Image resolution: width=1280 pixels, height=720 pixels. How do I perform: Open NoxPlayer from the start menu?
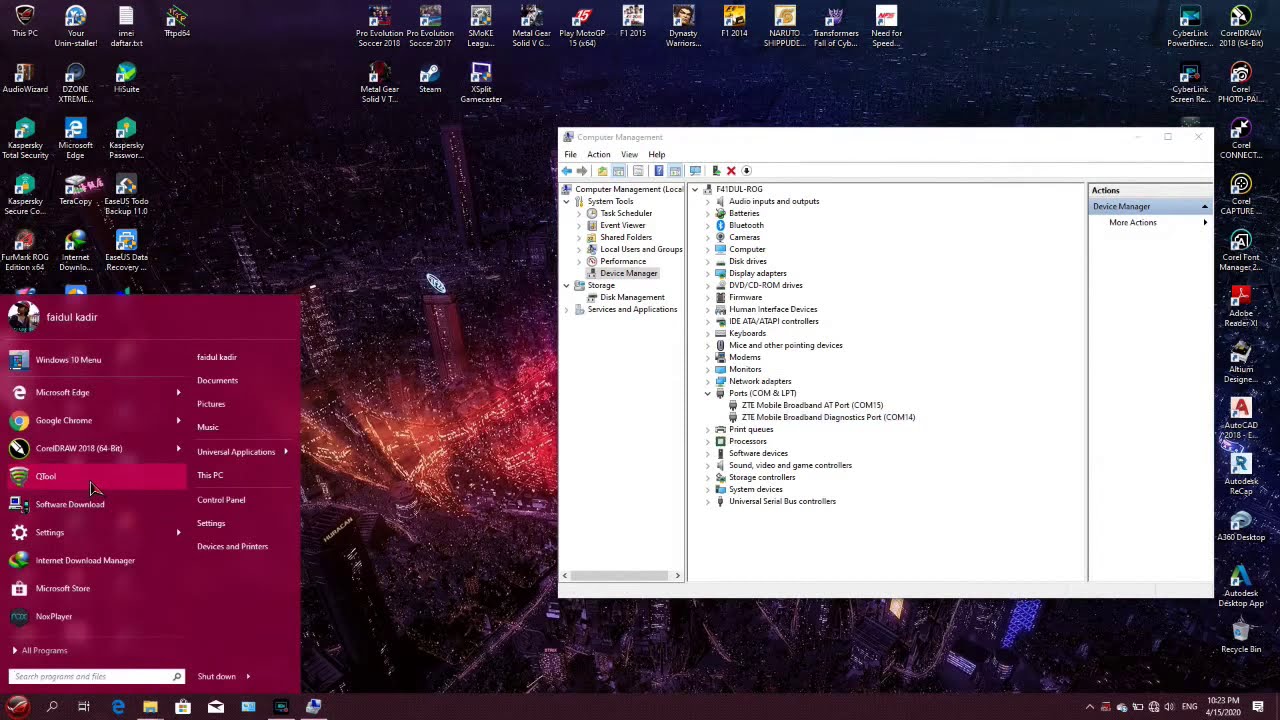pos(96,616)
